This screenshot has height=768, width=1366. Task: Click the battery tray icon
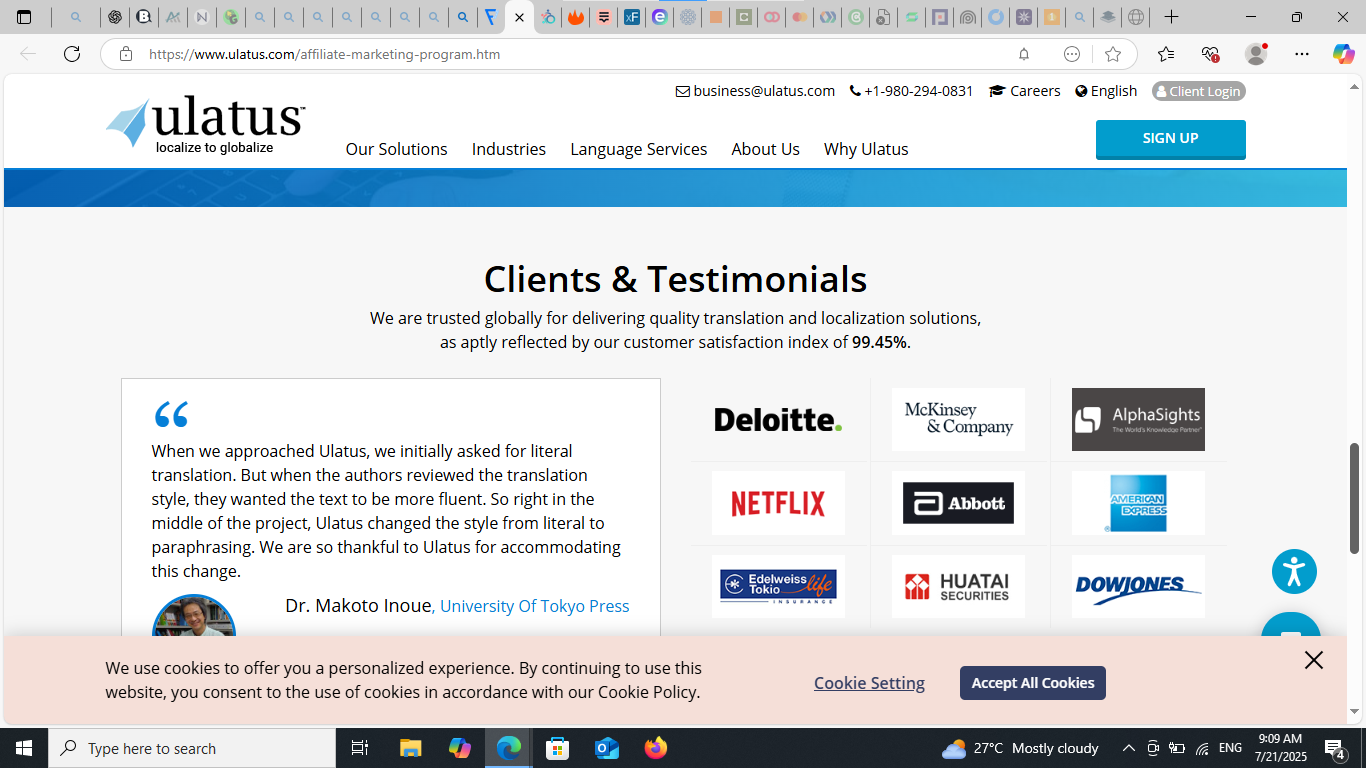(x=1177, y=748)
